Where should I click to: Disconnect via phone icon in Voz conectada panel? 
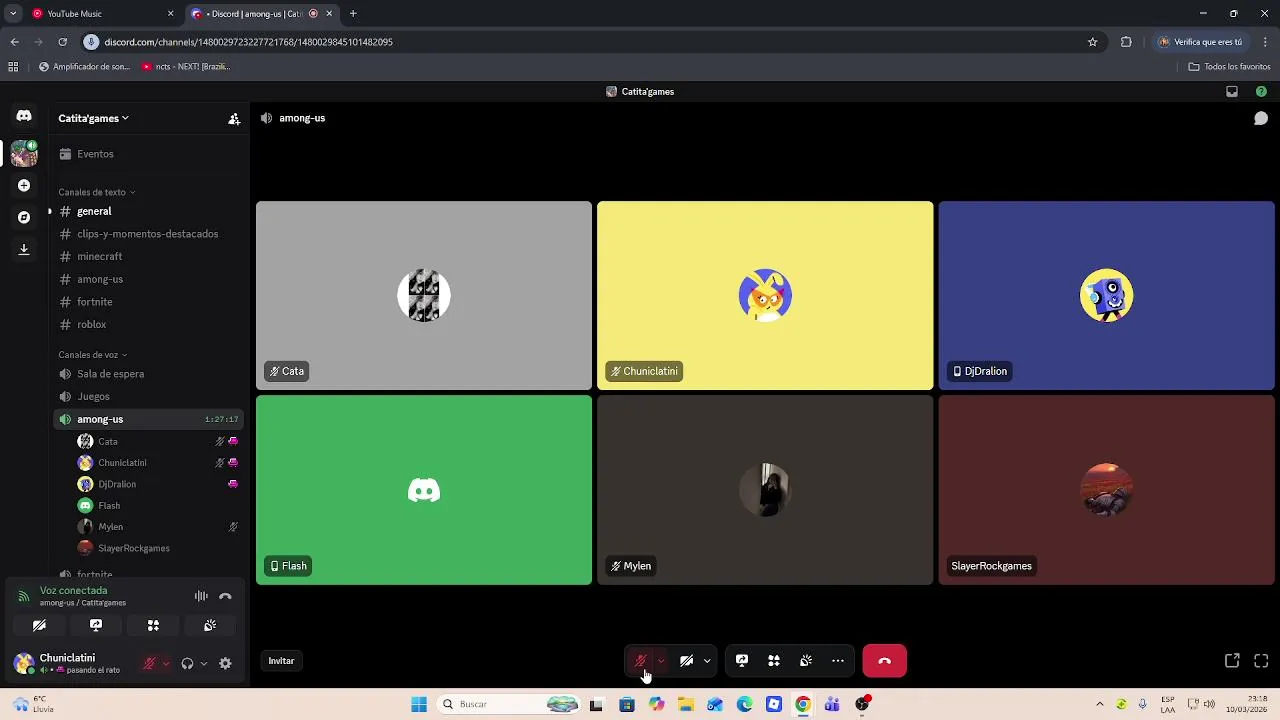[225, 596]
